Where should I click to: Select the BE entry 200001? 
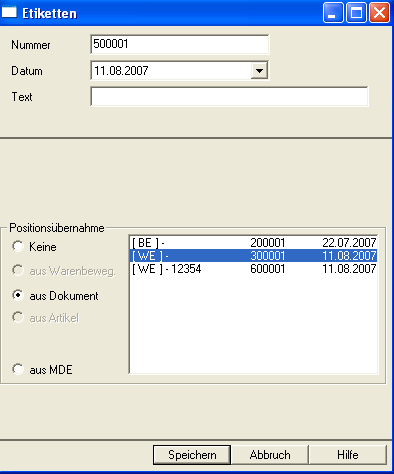click(x=254, y=243)
